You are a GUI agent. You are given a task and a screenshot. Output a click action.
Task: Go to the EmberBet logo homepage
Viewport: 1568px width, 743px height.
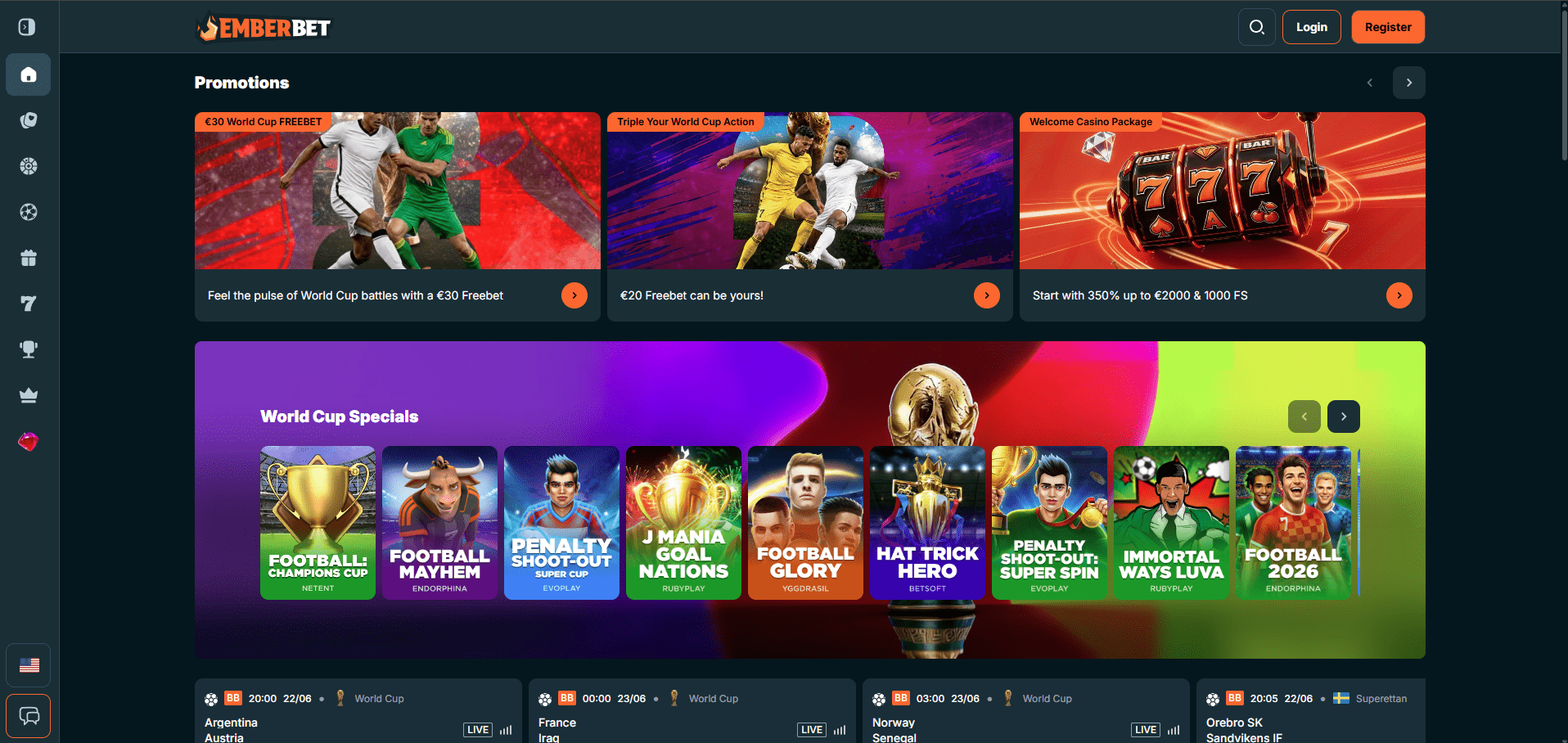[264, 28]
